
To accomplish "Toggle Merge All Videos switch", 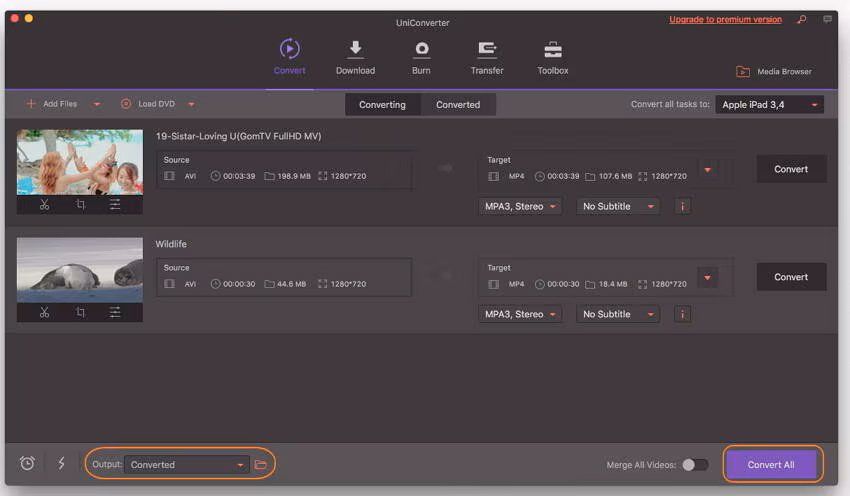I will point(695,465).
